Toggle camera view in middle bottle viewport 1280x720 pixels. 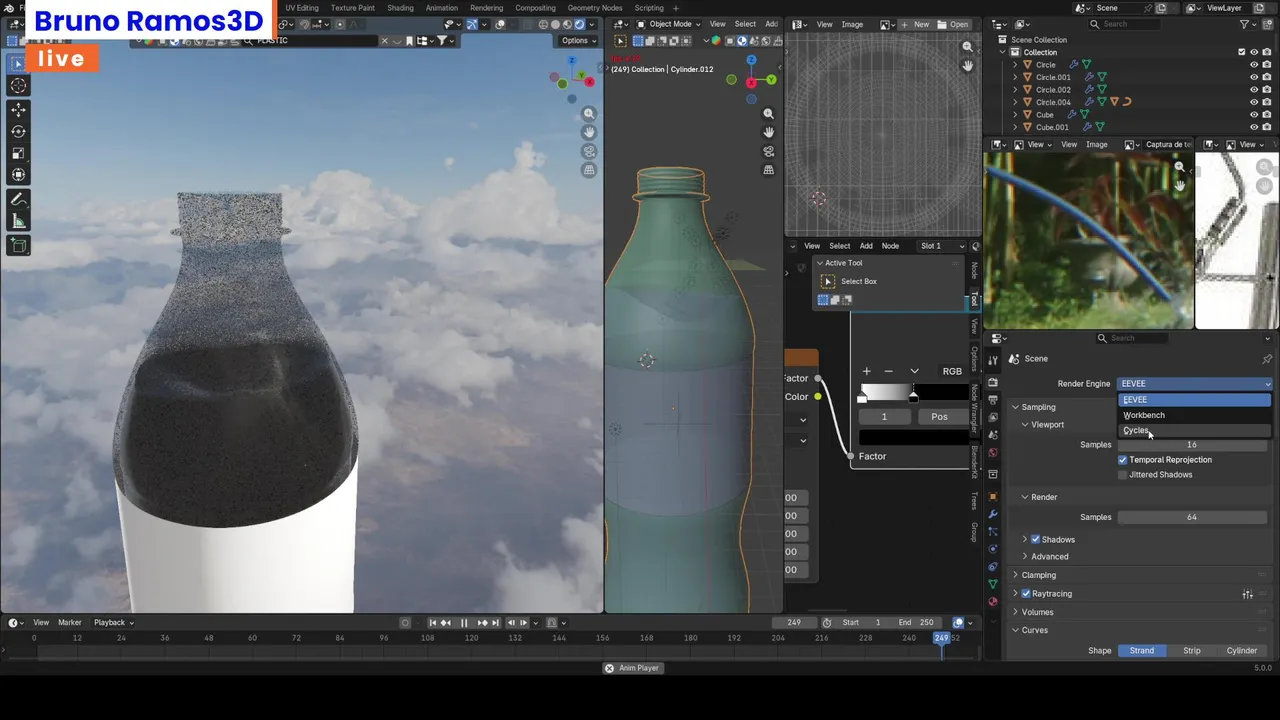tap(768, 152)
